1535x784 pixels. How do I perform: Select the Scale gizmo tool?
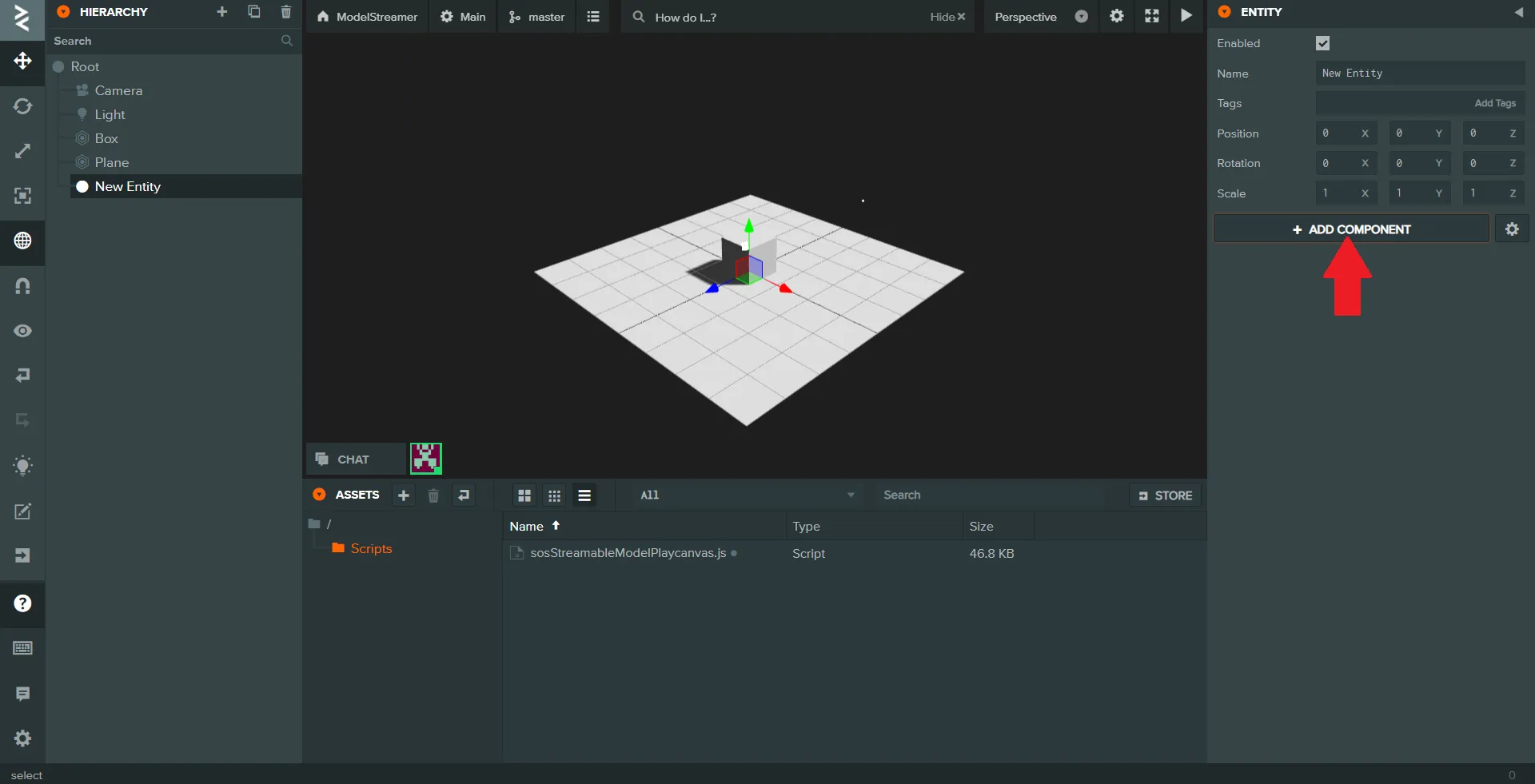pyautogui.click(x=22, y=151)
